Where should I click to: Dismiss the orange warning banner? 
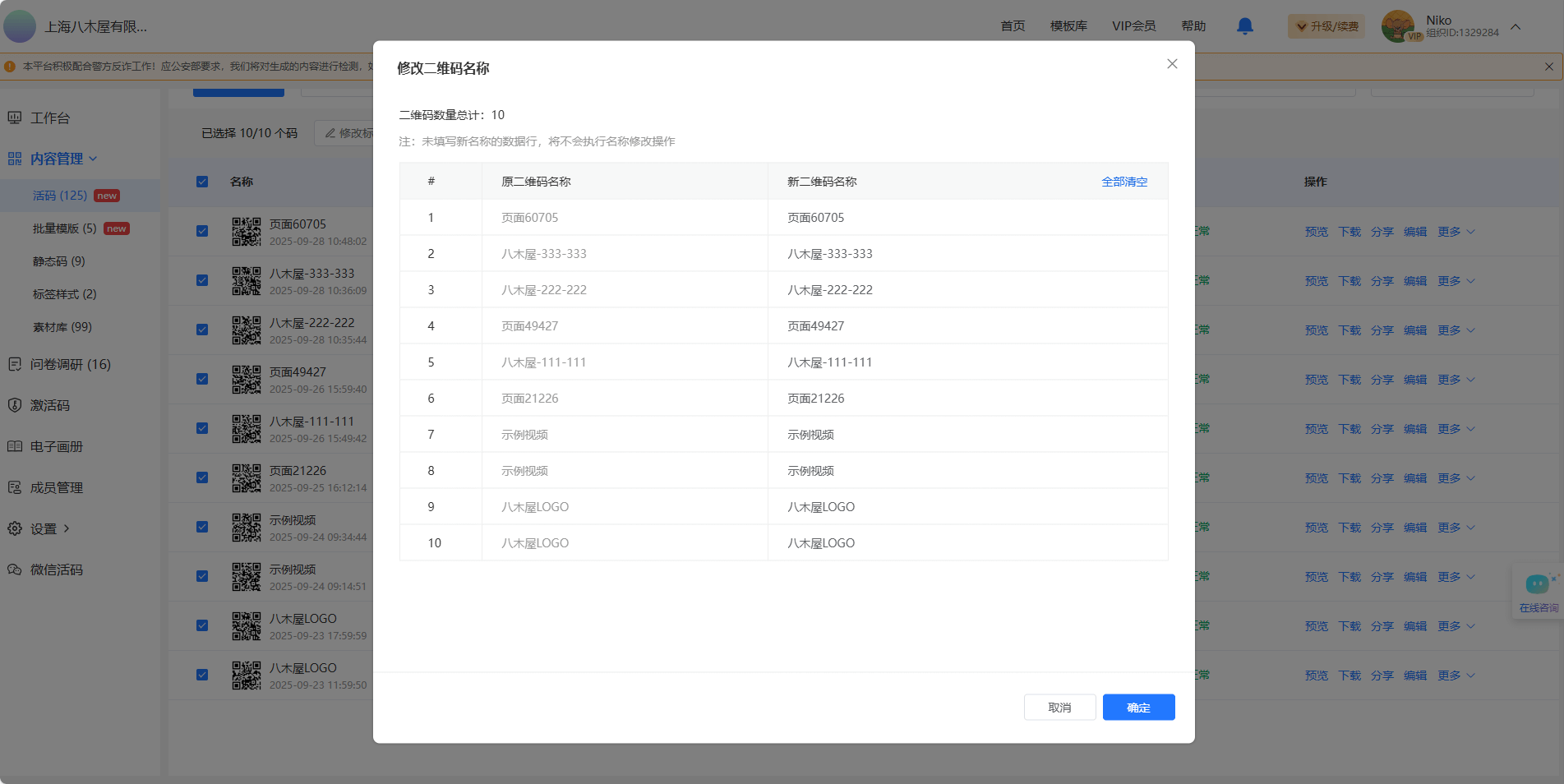pyautogui.click(x=1548, y=67)
